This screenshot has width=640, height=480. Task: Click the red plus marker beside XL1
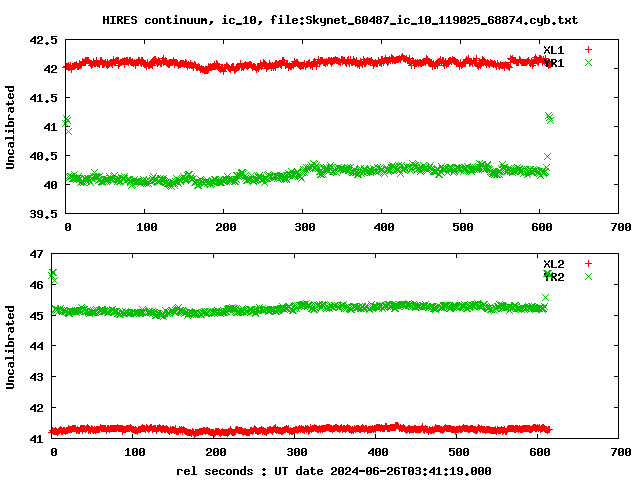(588, 50)
